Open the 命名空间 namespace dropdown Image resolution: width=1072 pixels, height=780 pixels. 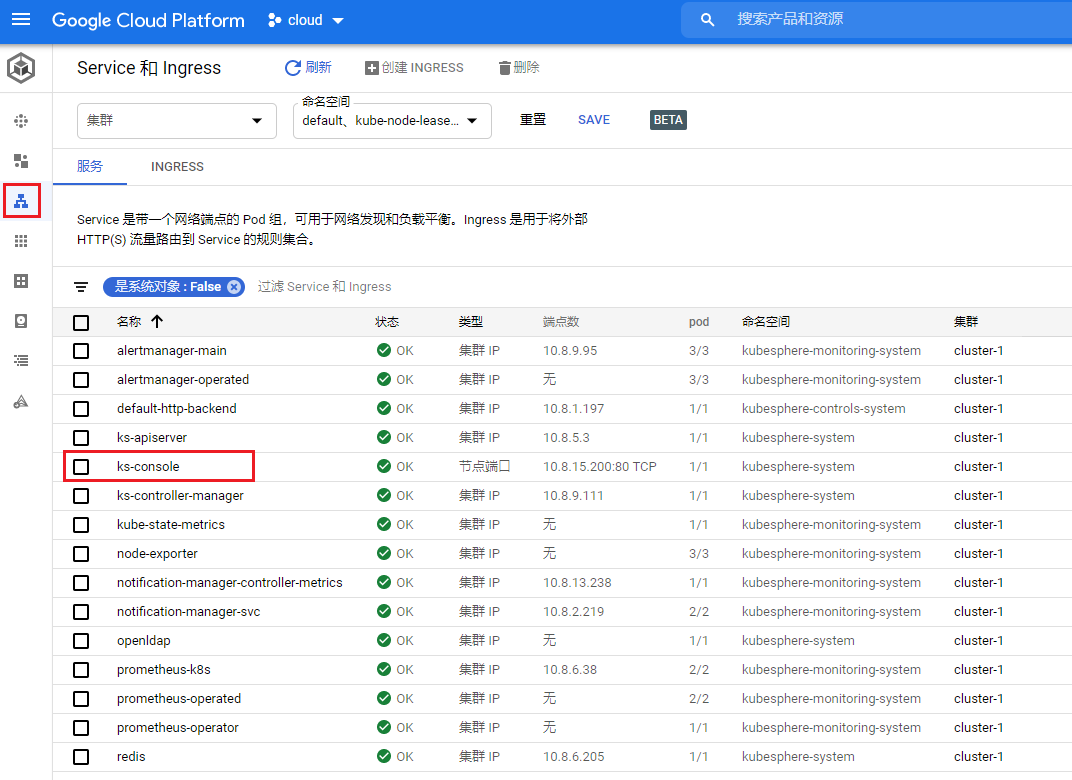tap(391, 121)
